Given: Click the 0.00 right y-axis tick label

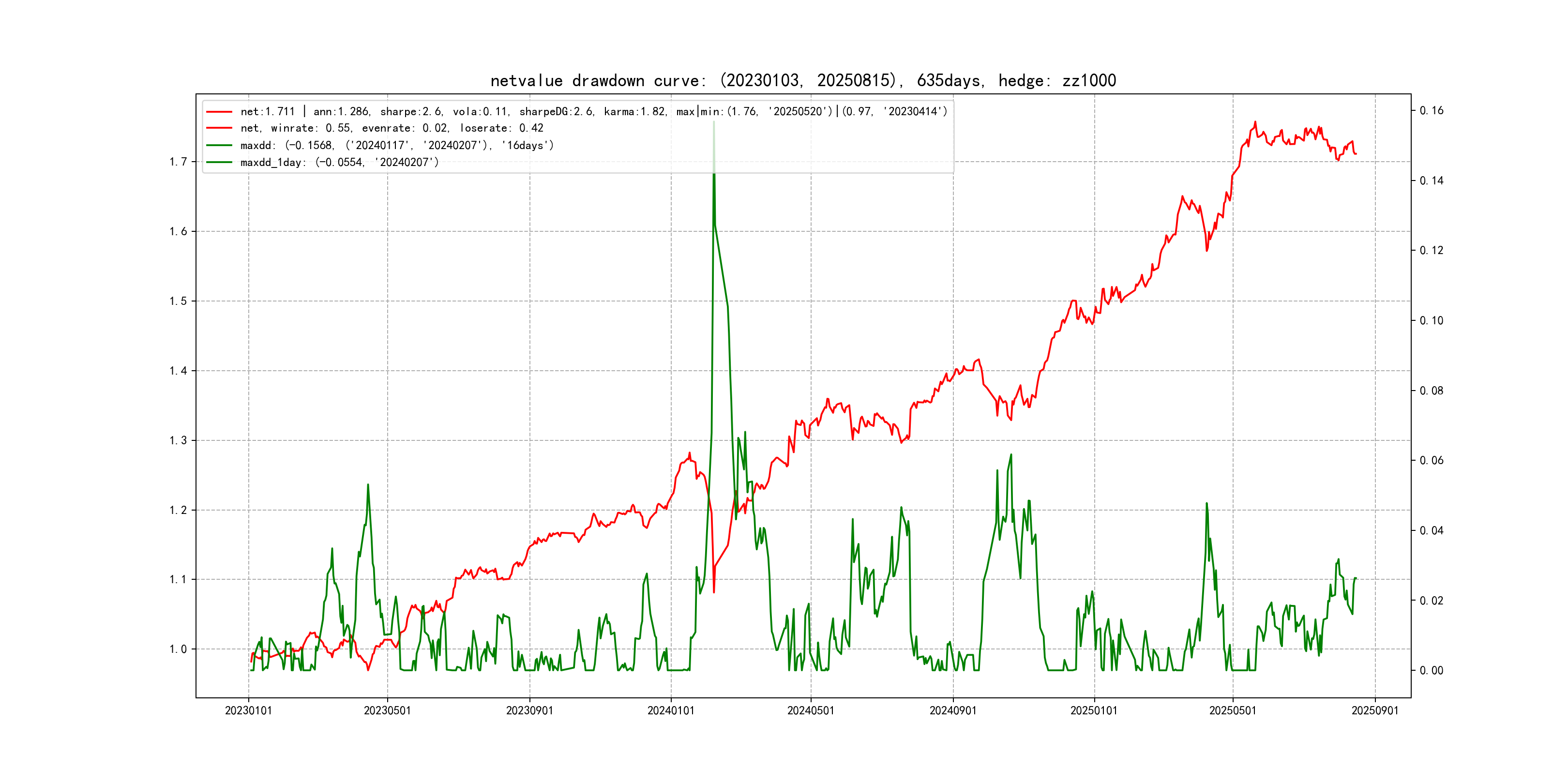Looking at the screenshot, I should [1431, 670].
